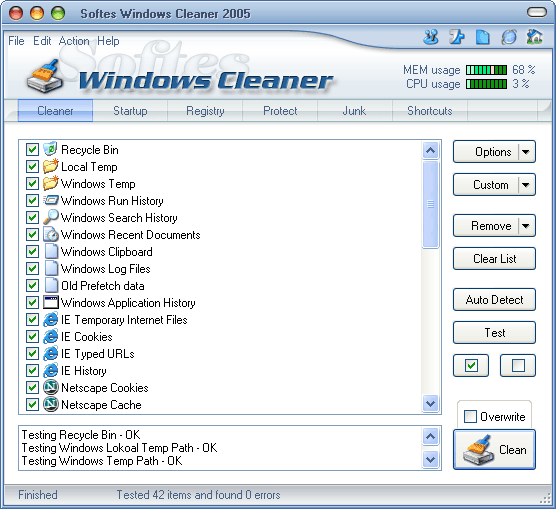
Task: Uncheck the Recycle Bin checkbox
Action: (32, 150)
